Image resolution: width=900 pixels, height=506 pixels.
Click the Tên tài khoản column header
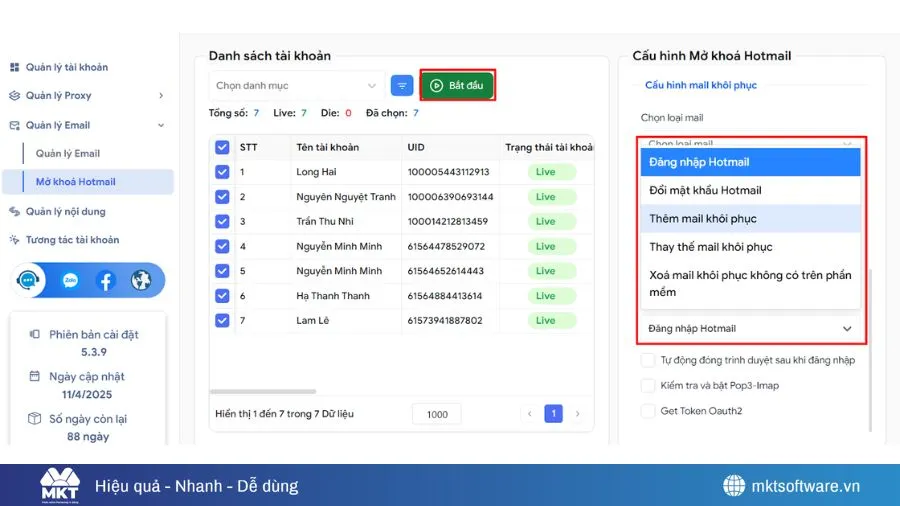[328, 147]
